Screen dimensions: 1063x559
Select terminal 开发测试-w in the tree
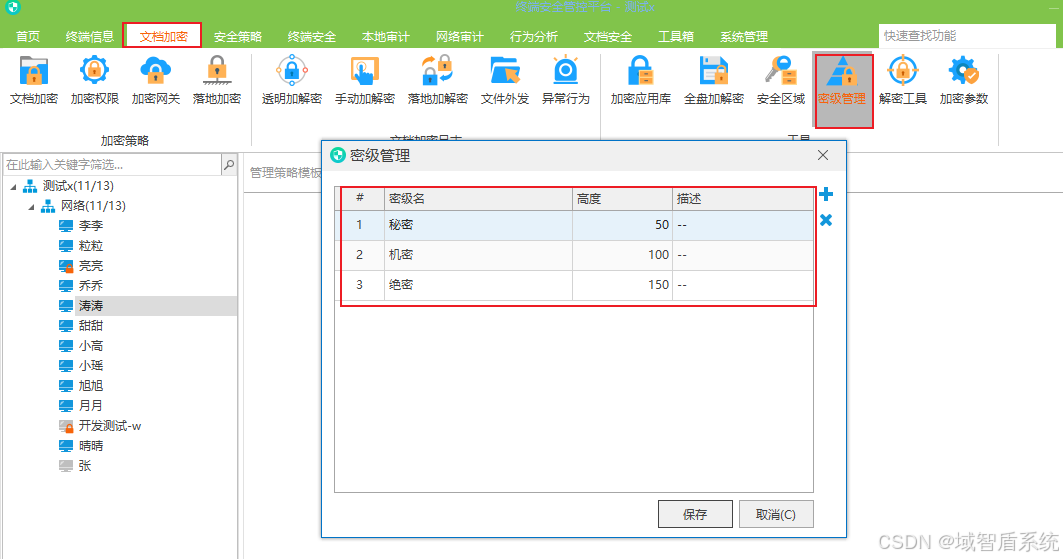[x=110, y=426]
